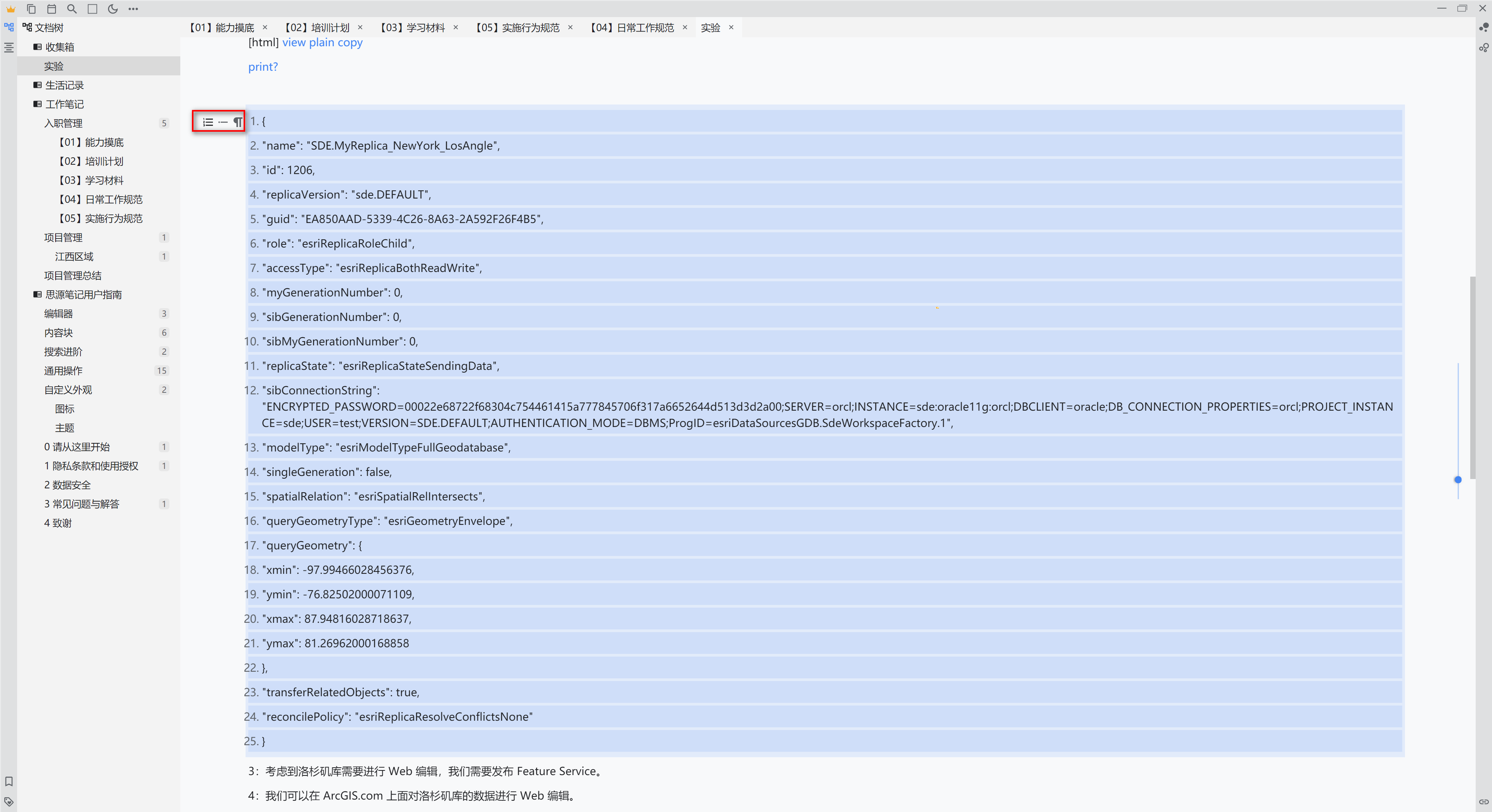Image resolution: width=1492 pixels, height=812 pixels.
Task: Open the tags panel icon
Action: [x=9, y=802]
